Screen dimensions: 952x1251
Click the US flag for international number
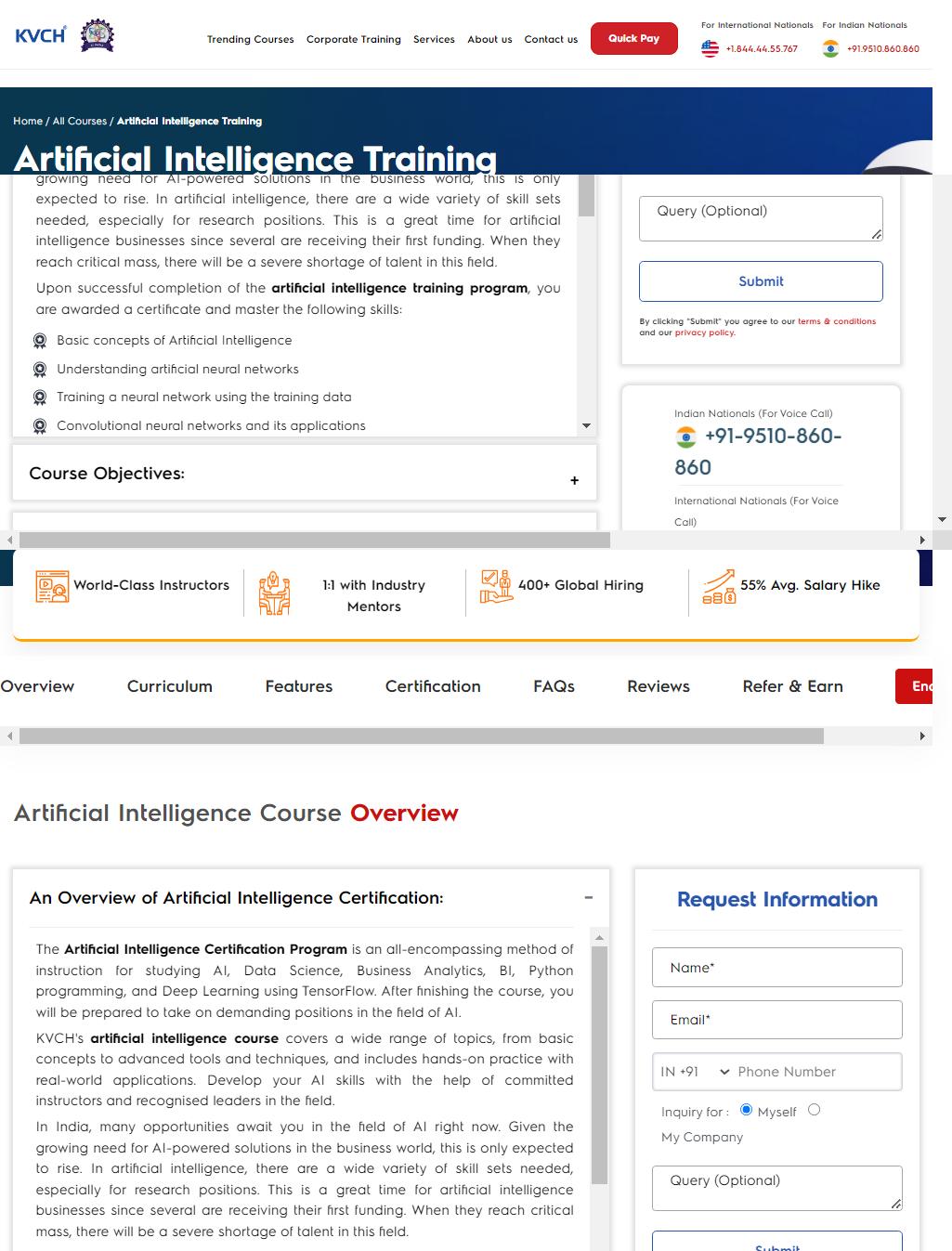point(711,48)
